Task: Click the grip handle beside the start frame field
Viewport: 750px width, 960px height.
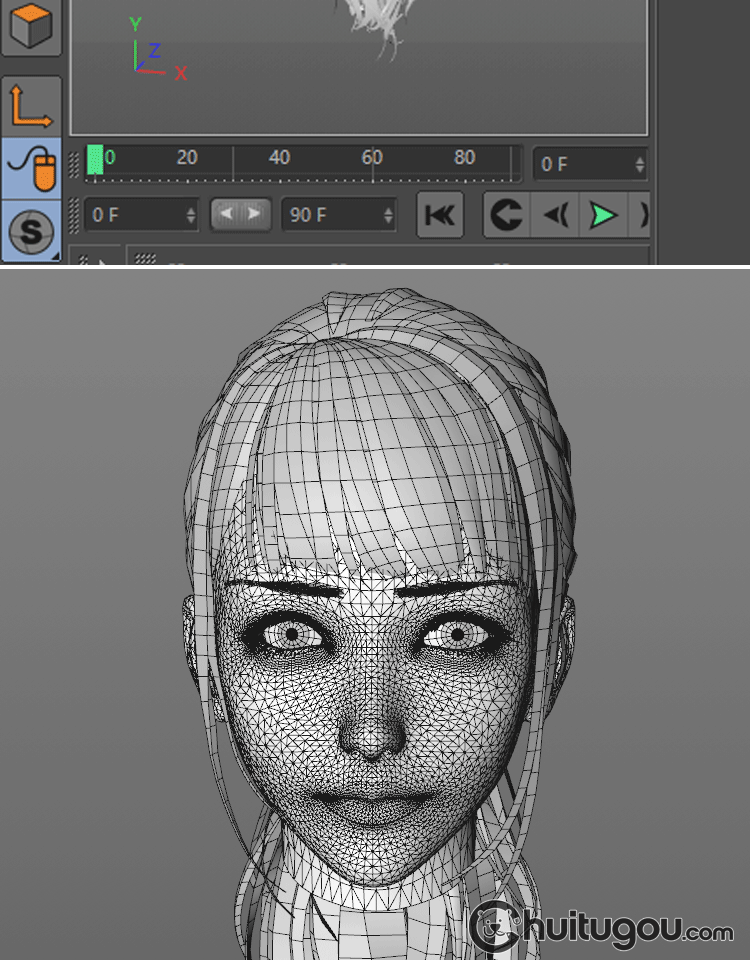Action: pos(73,215)
